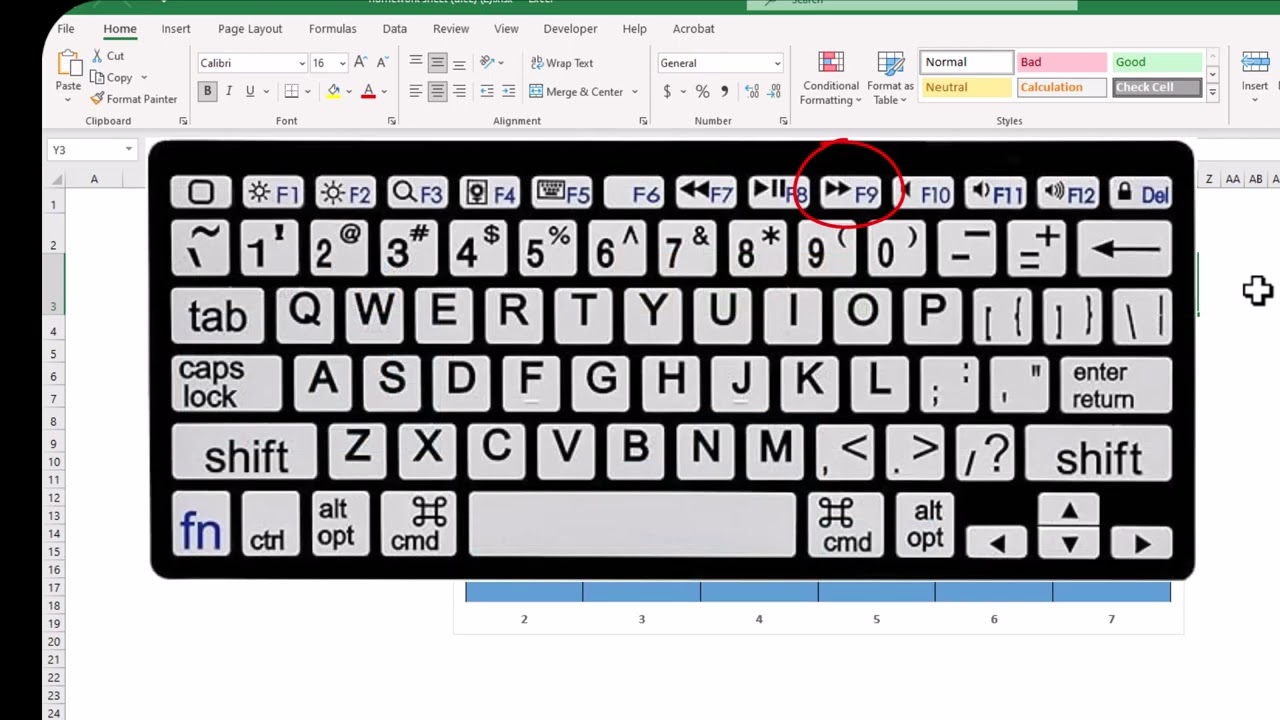Open the File tab
The width and height of the screenshot is (1280, 720).
[66, 29]
